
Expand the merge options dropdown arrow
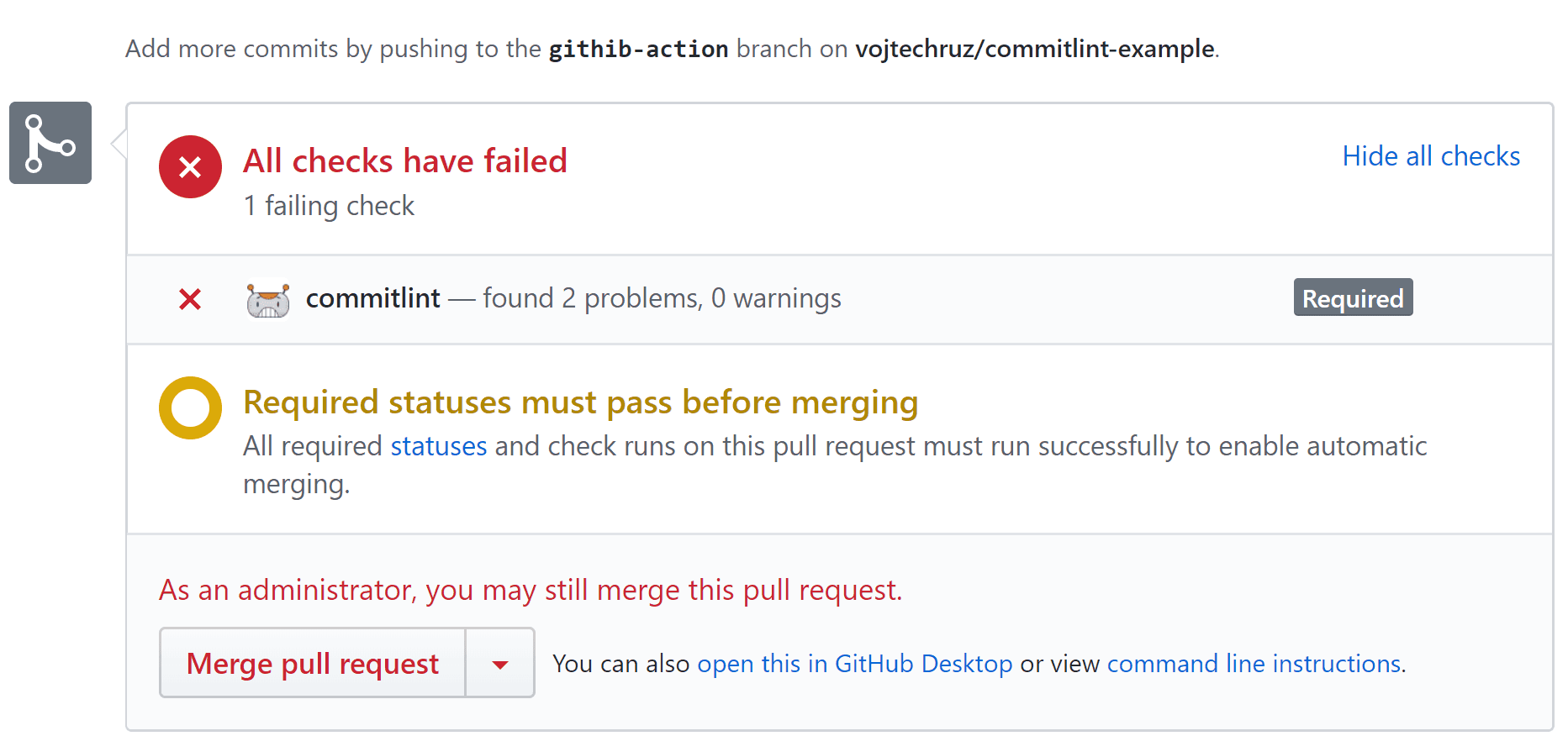tap(500, 664)
